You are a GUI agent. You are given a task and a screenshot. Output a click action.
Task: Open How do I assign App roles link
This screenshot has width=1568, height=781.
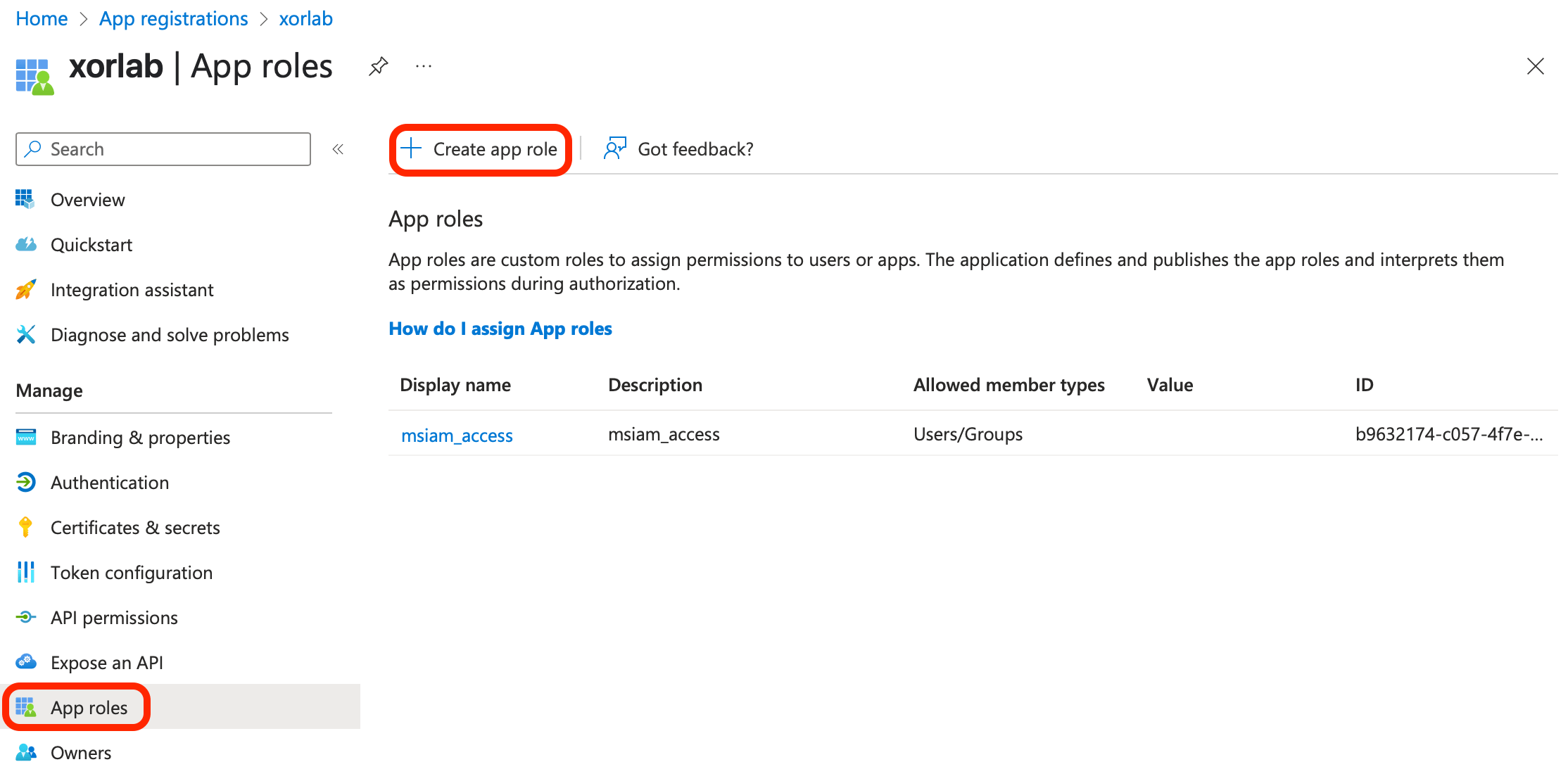click(x=500, y=329)
